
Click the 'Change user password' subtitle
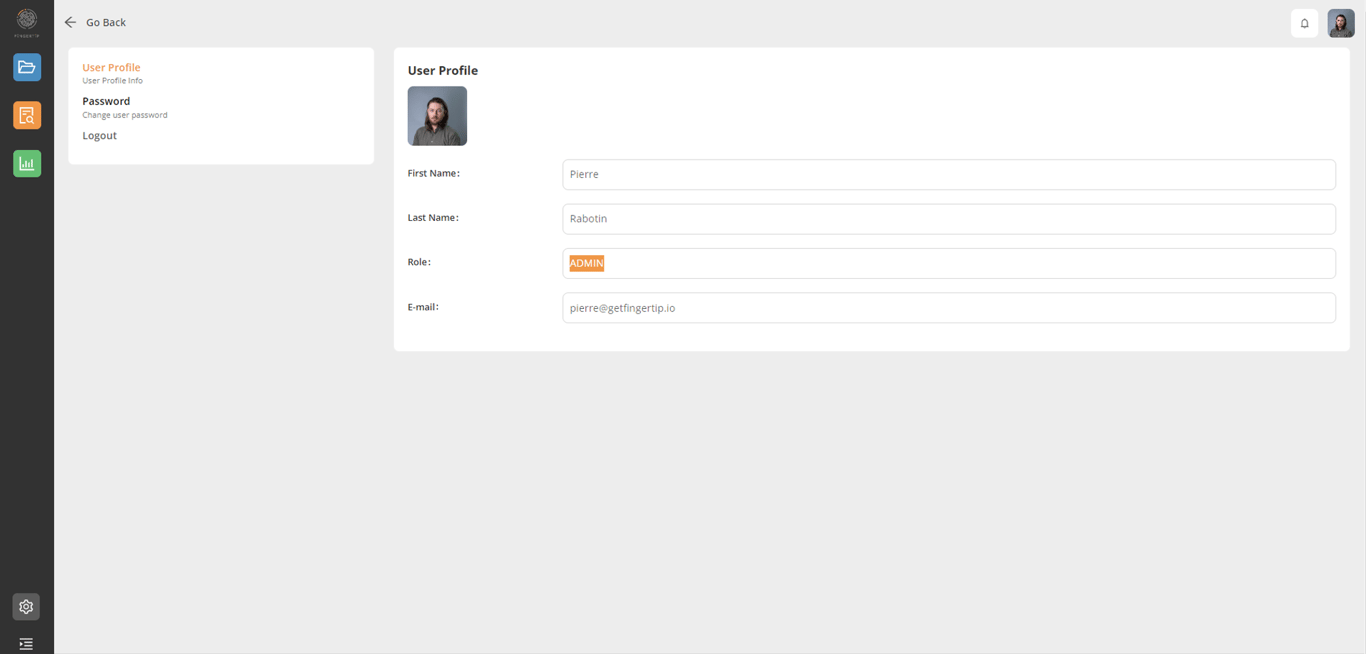tap(125, 115)
